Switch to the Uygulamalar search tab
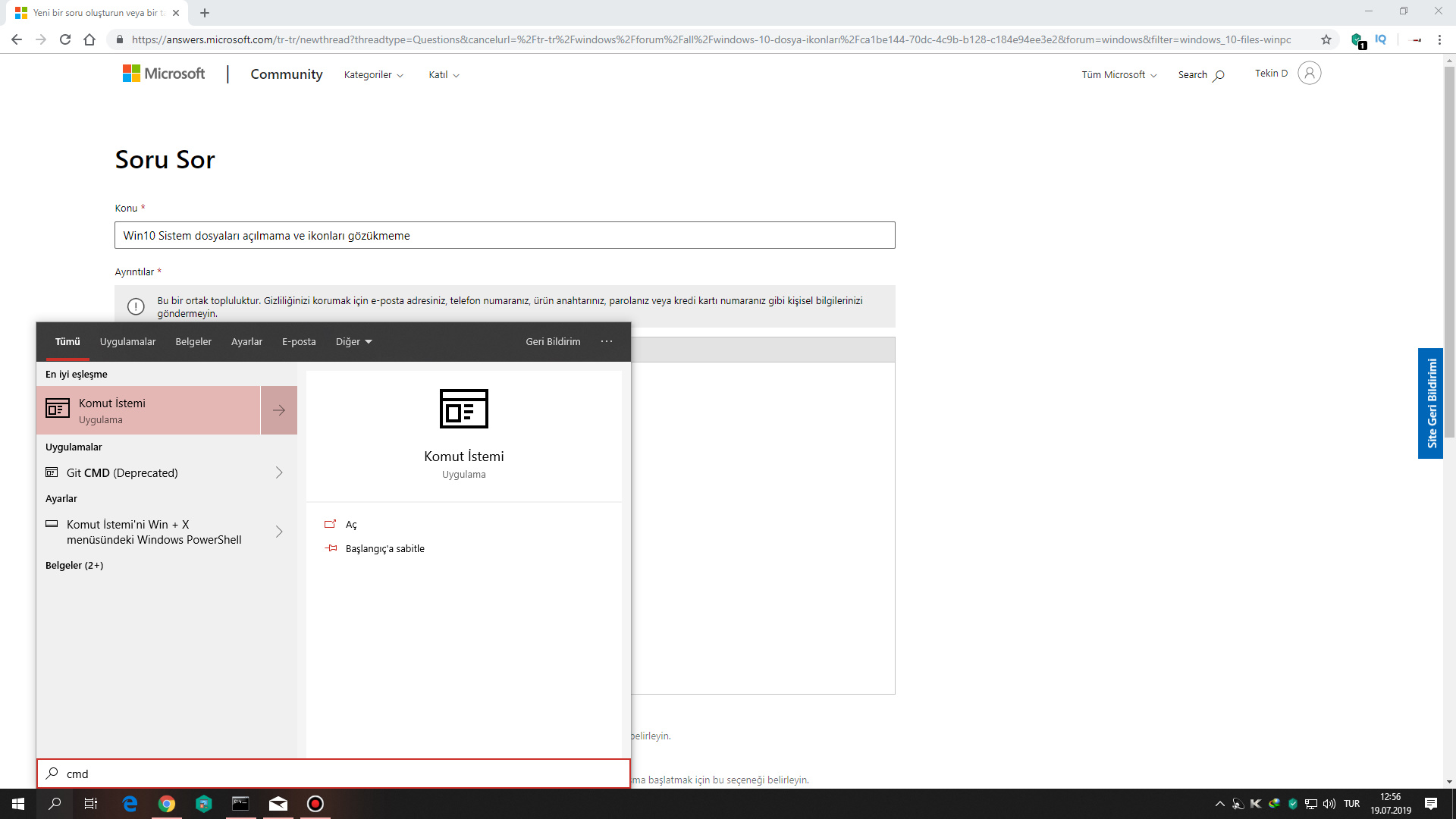The width and height of the screenshot is (1456, 819). [x=127, y=342]
